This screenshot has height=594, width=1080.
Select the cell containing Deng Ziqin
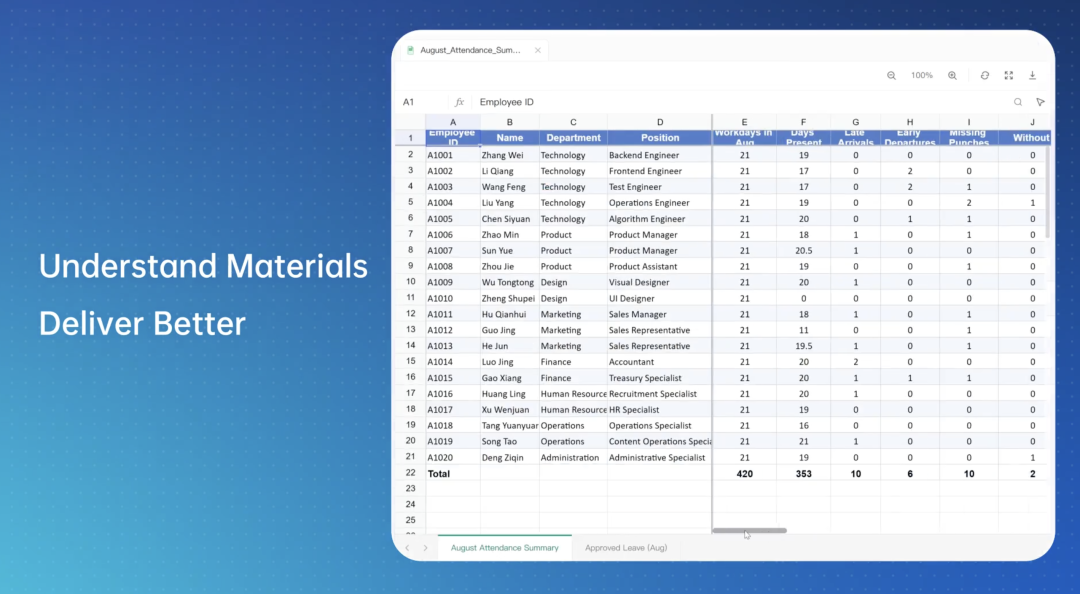coord(510,458)
